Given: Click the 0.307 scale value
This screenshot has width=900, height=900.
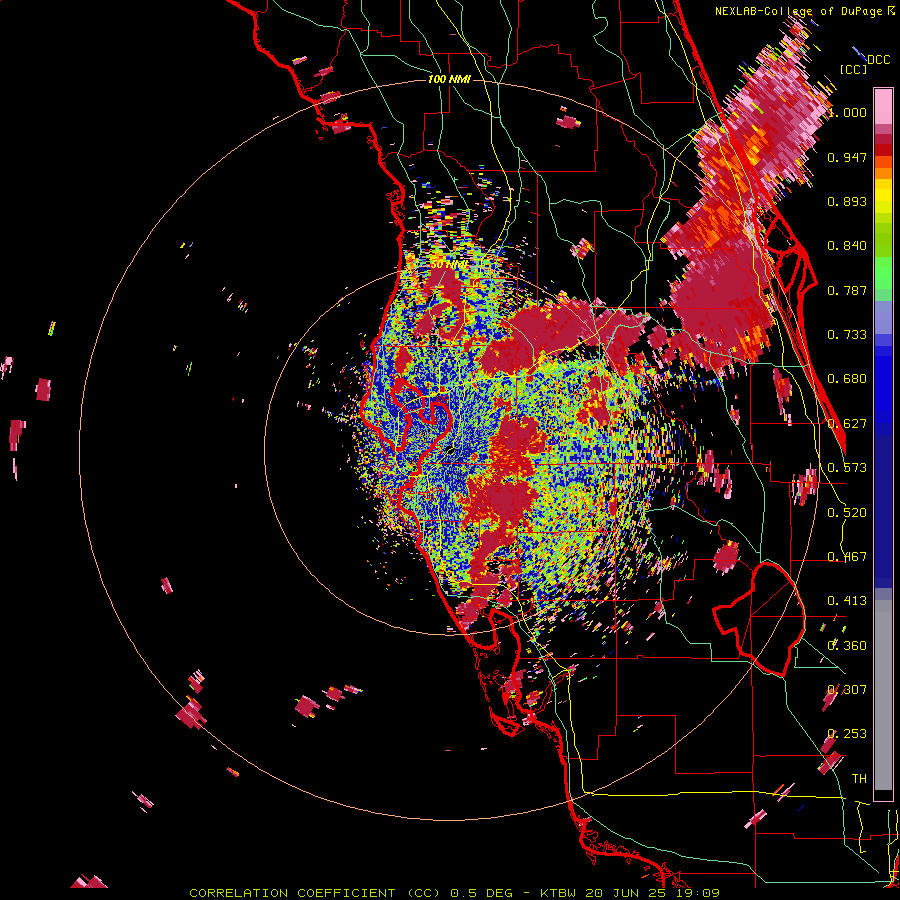Looking at the screenshot, I should (847, 690).
